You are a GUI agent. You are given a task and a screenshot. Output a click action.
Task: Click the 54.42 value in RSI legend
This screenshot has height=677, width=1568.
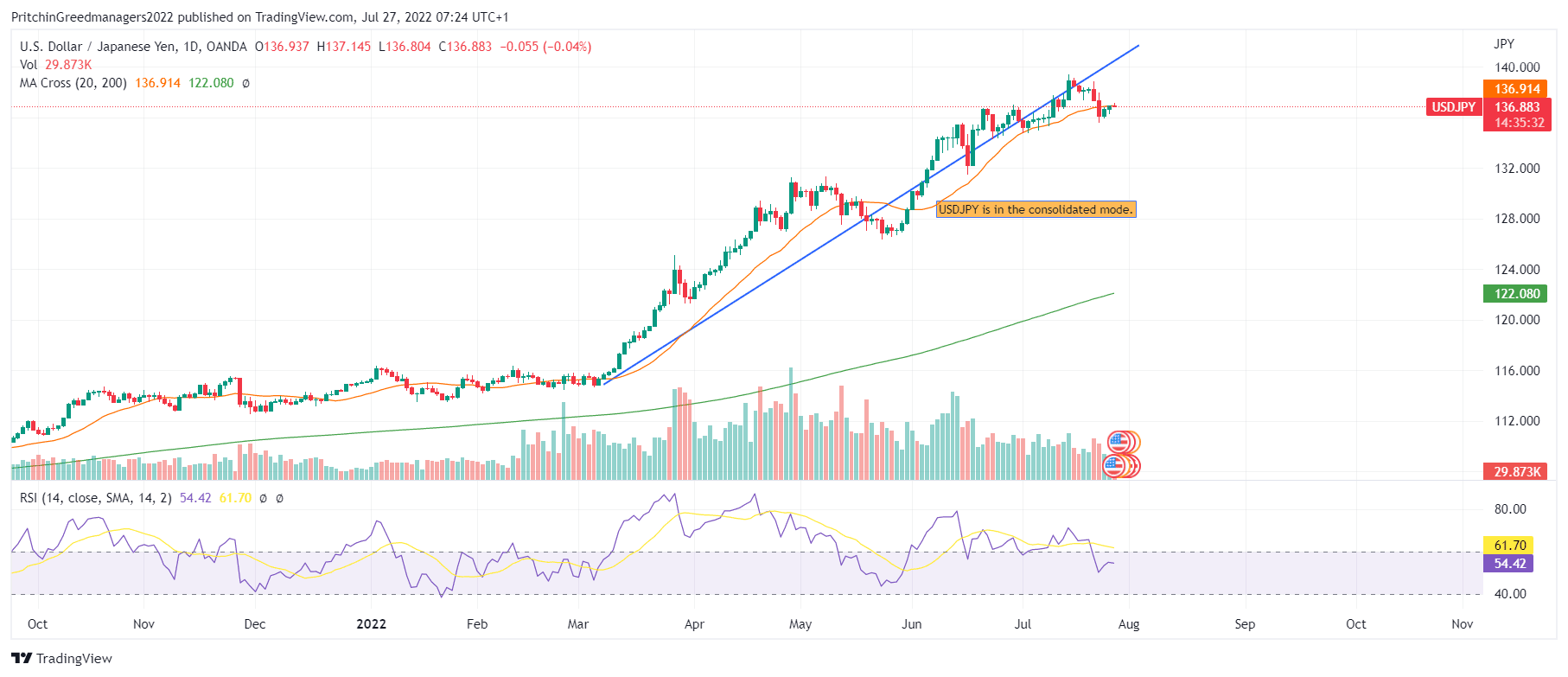click(x=195, y=498)
